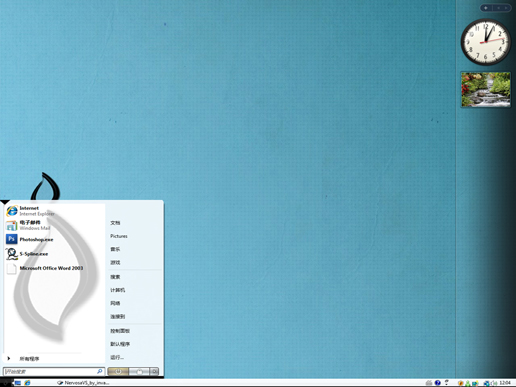The width and height of the screenshot is (516, 387).
Task: Click the green person tray icon
Action: click(468, 383)
